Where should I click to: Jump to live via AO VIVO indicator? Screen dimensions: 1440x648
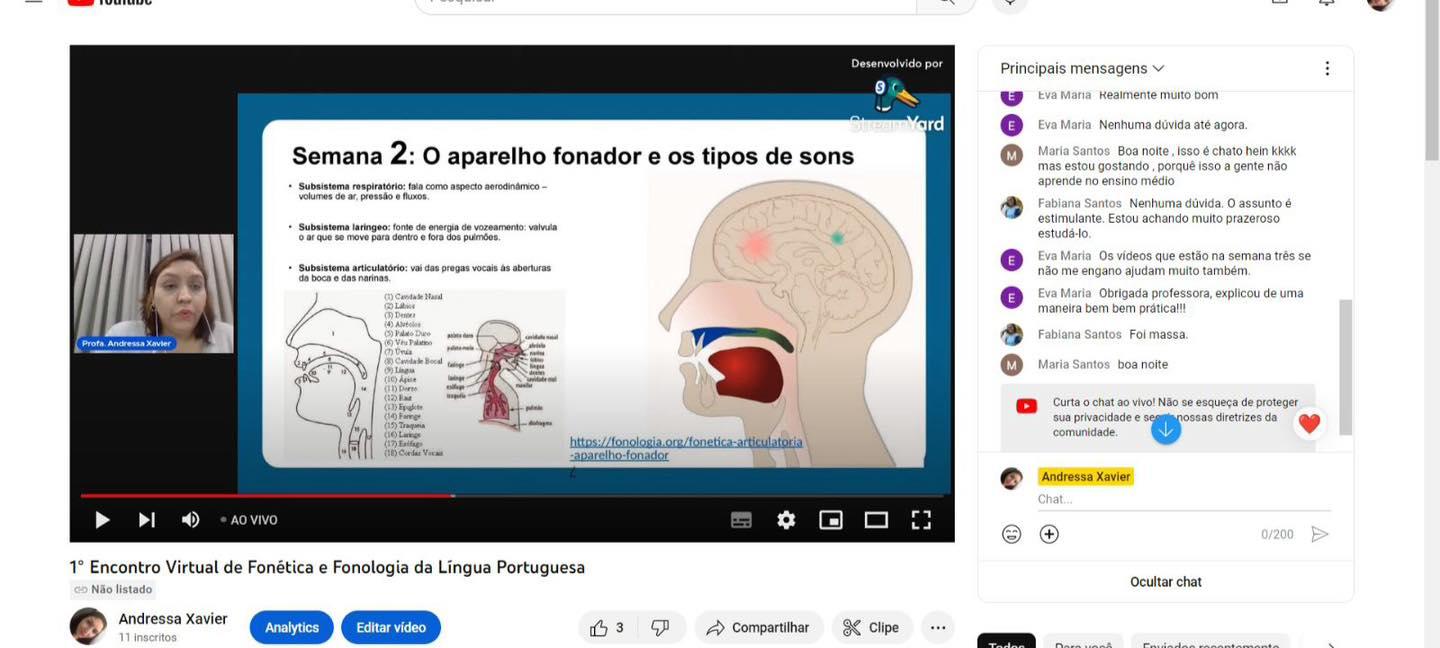(x=249, y=520)
